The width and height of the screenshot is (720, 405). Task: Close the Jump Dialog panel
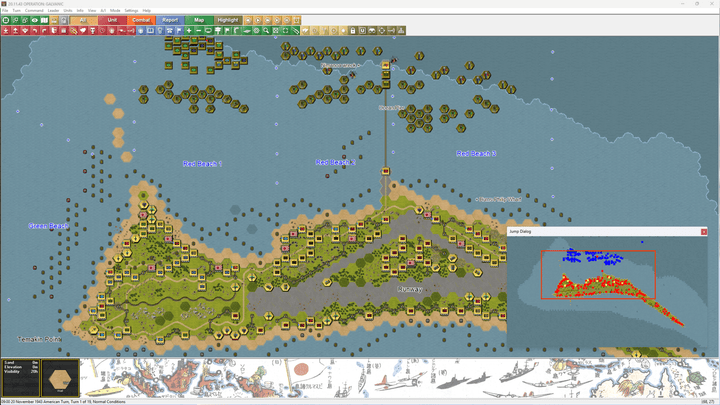704,231
